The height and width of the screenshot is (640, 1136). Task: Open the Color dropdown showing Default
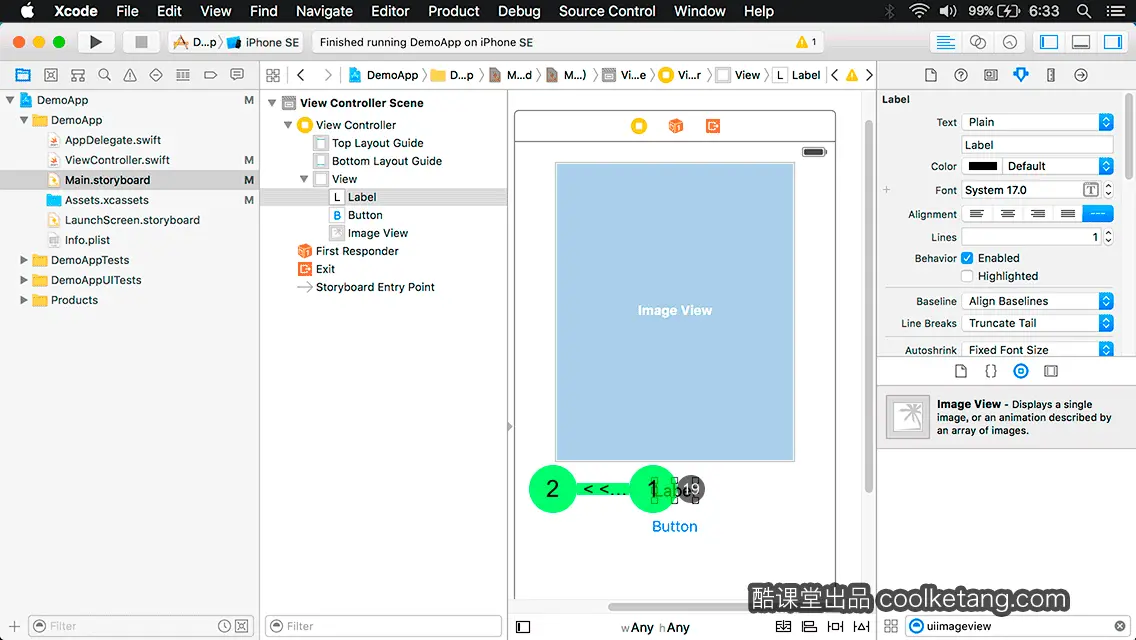pos(1058,166)
